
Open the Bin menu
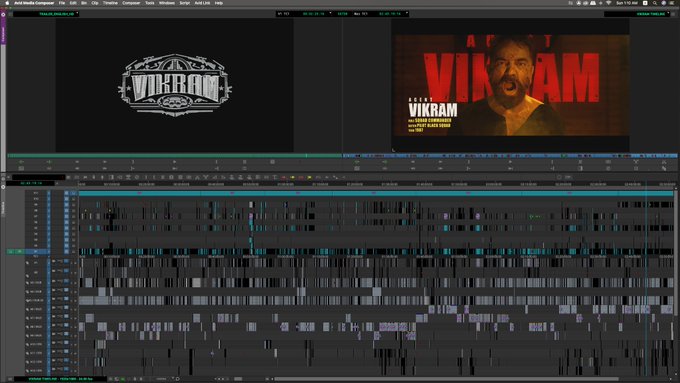[84, 3]
